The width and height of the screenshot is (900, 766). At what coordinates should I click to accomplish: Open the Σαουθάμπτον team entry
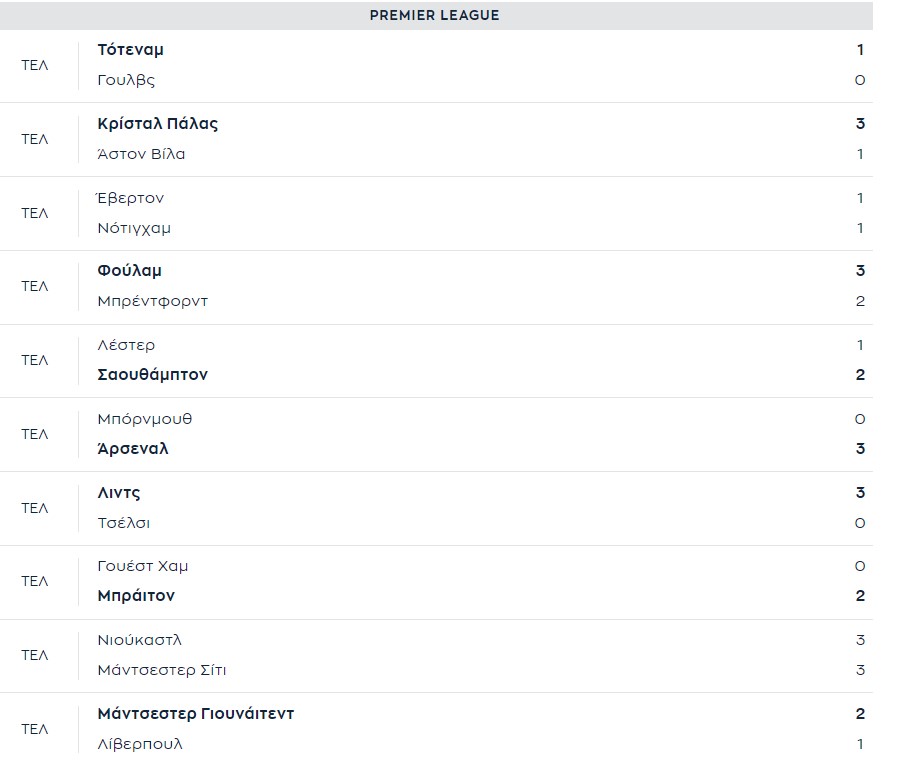(x=153, y=375)
